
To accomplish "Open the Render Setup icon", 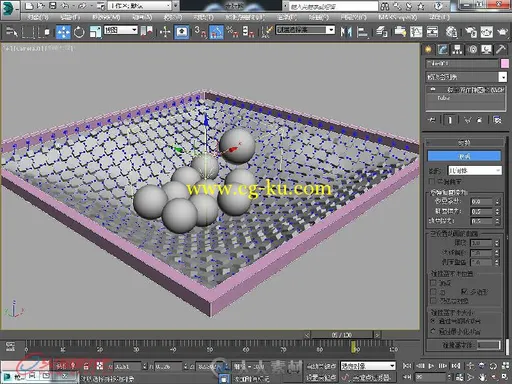I will click(471, 32).
